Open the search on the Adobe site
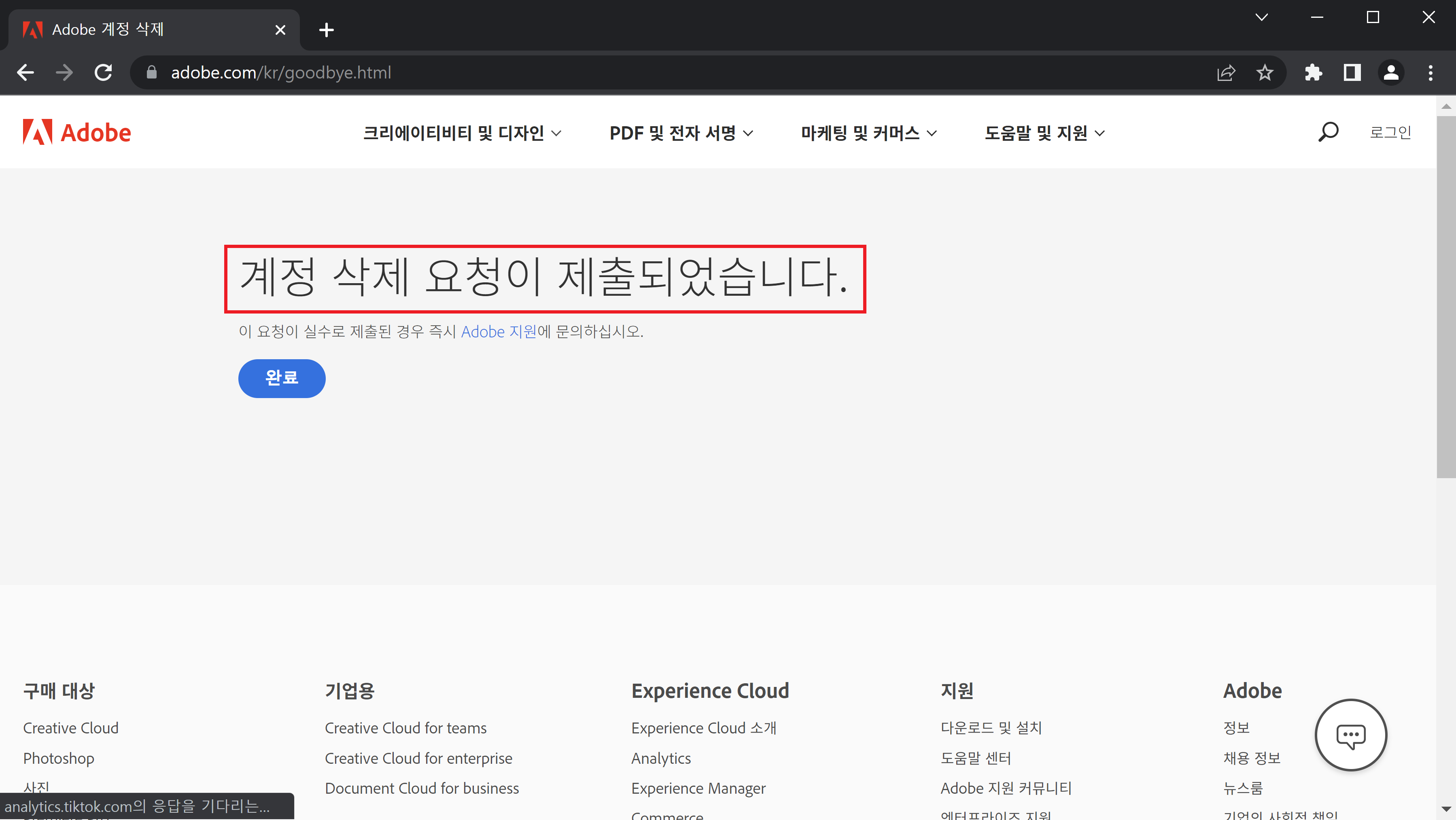This screenshot has height=820, width=1456. point(1328,131)
